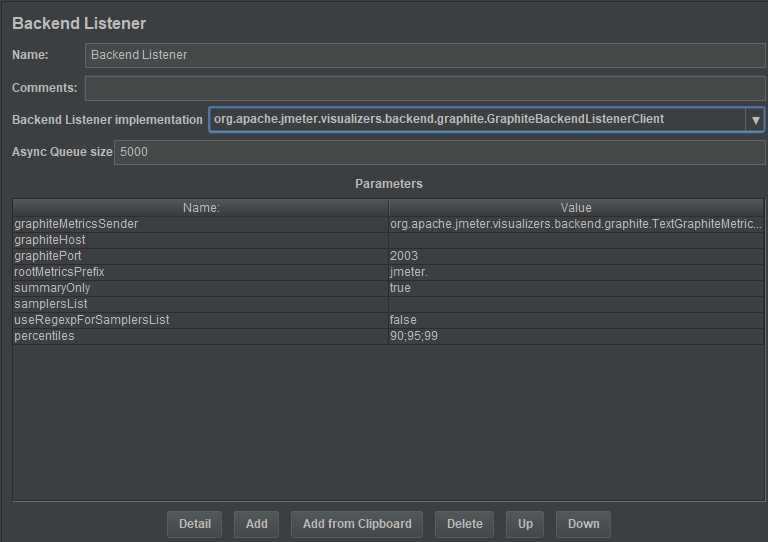Click the 2003 port value cell
The image size is (768, 542).
(x=576, y=256)
